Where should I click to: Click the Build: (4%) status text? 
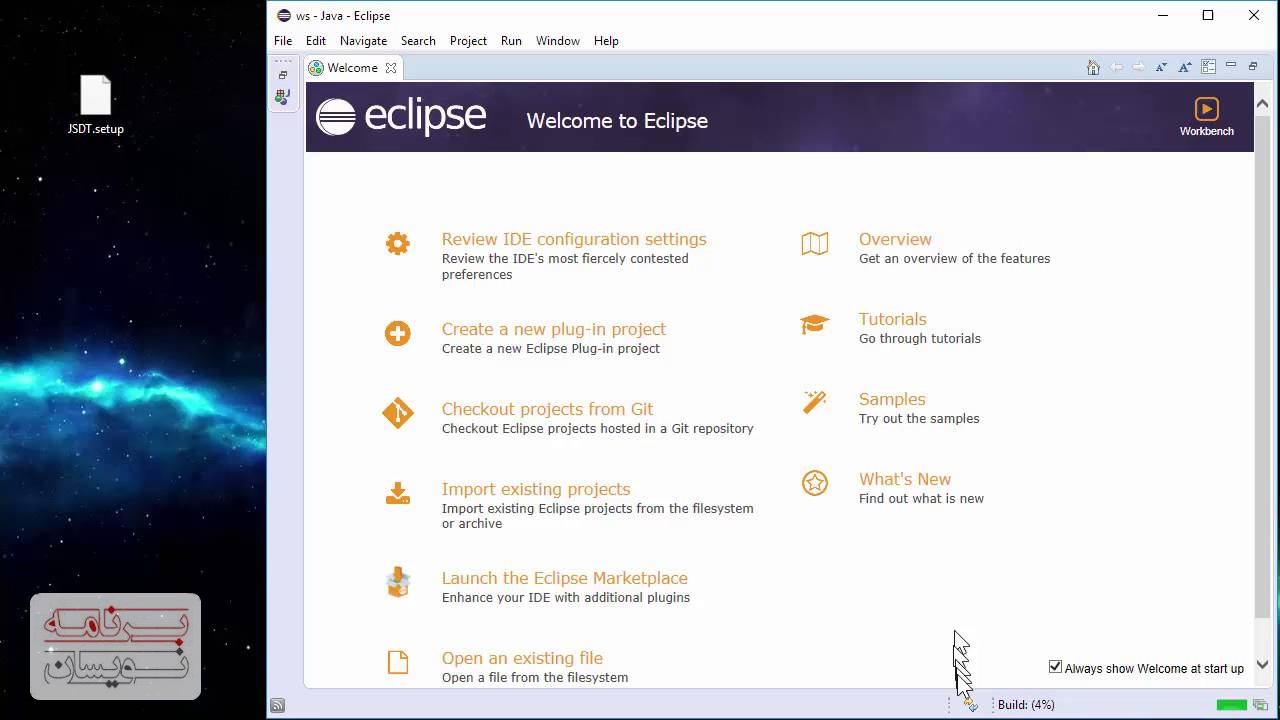tap(1026, 705)
